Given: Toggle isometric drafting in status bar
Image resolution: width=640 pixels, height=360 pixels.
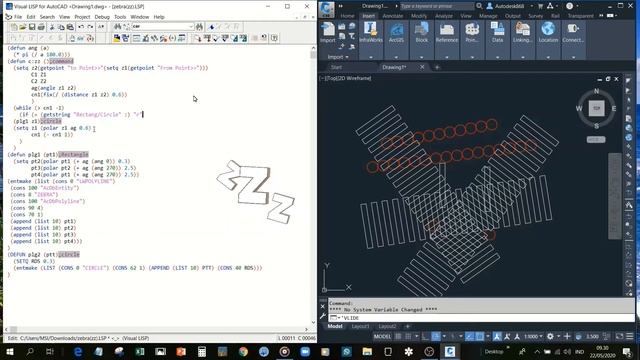Looking at the screenshot, I should [453, 336].
